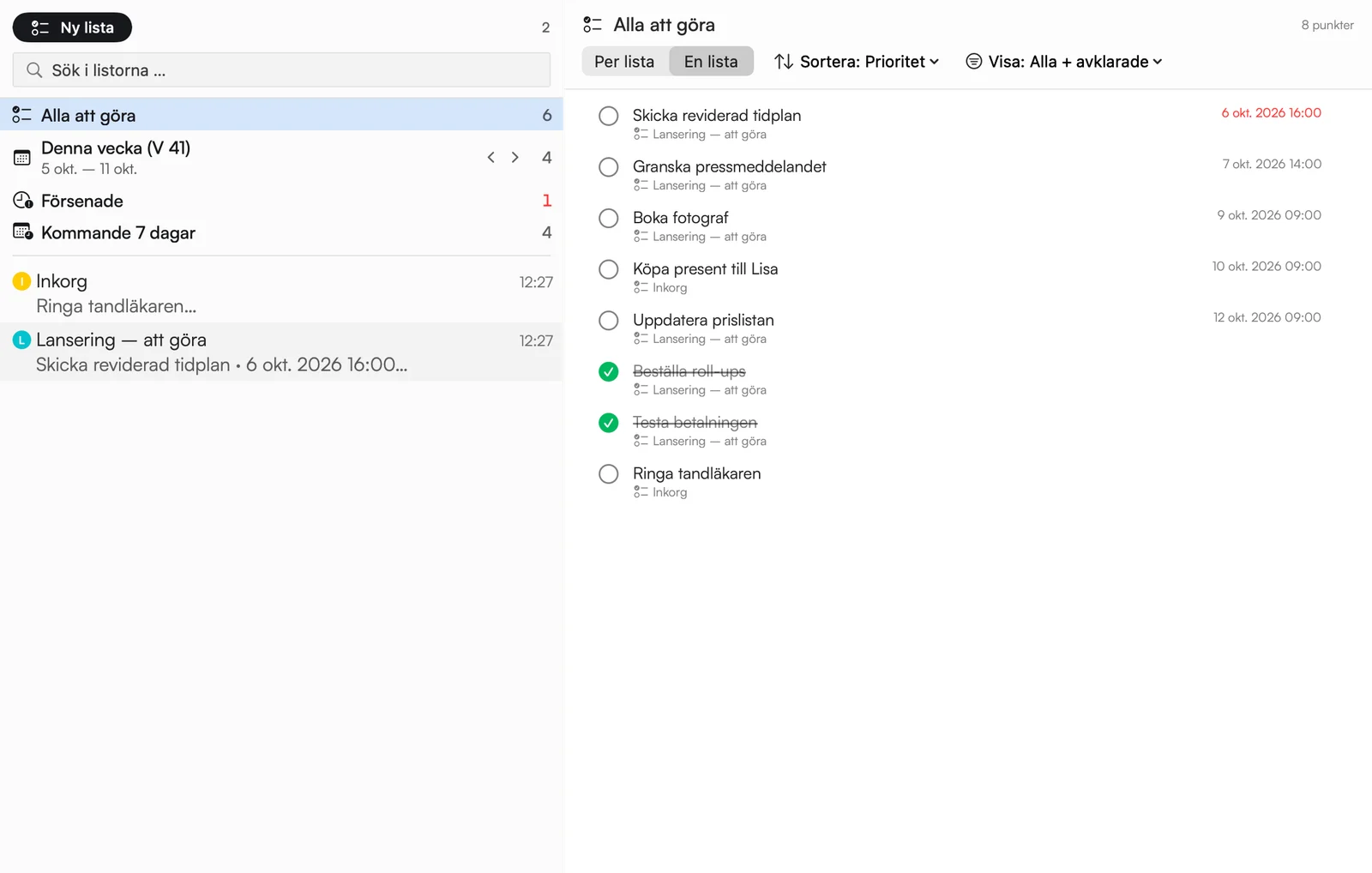Open the Uppdatera prislistan task title
The height and width of the screenshot is (873, 1372).
coord(703,320)
